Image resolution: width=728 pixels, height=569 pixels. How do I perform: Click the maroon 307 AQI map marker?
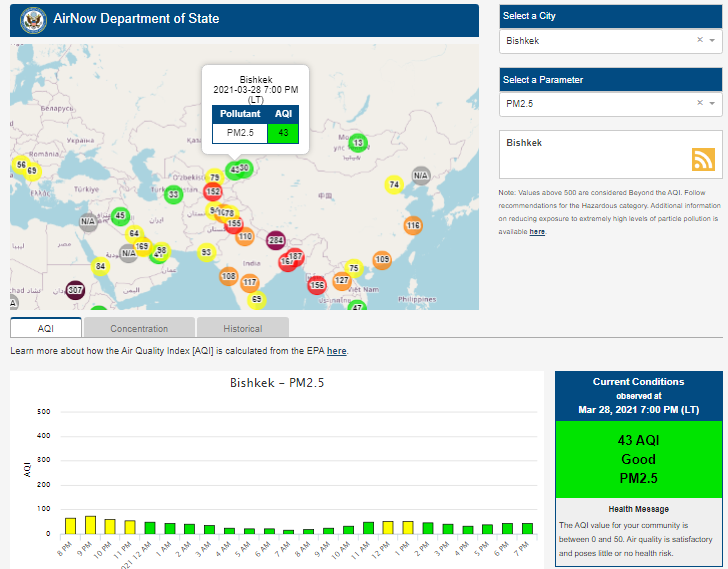click(x=74, y=290)
